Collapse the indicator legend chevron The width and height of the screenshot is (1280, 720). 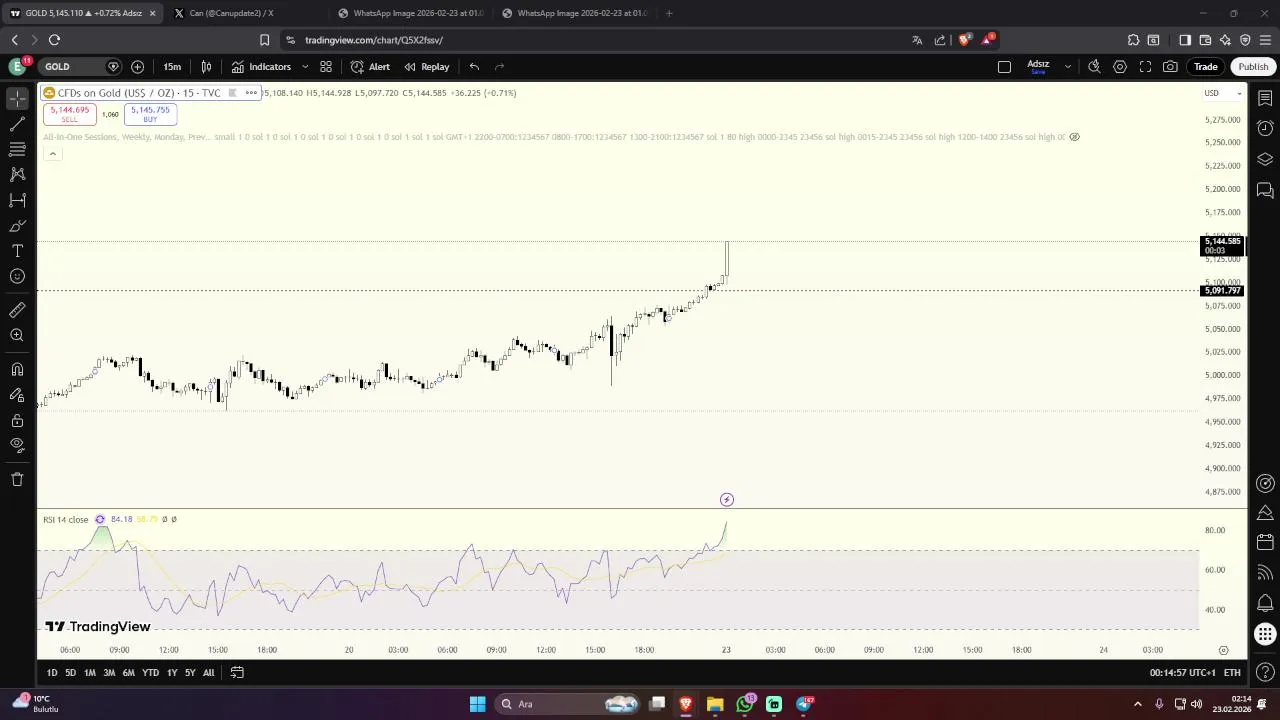click(x=52, y=154)
